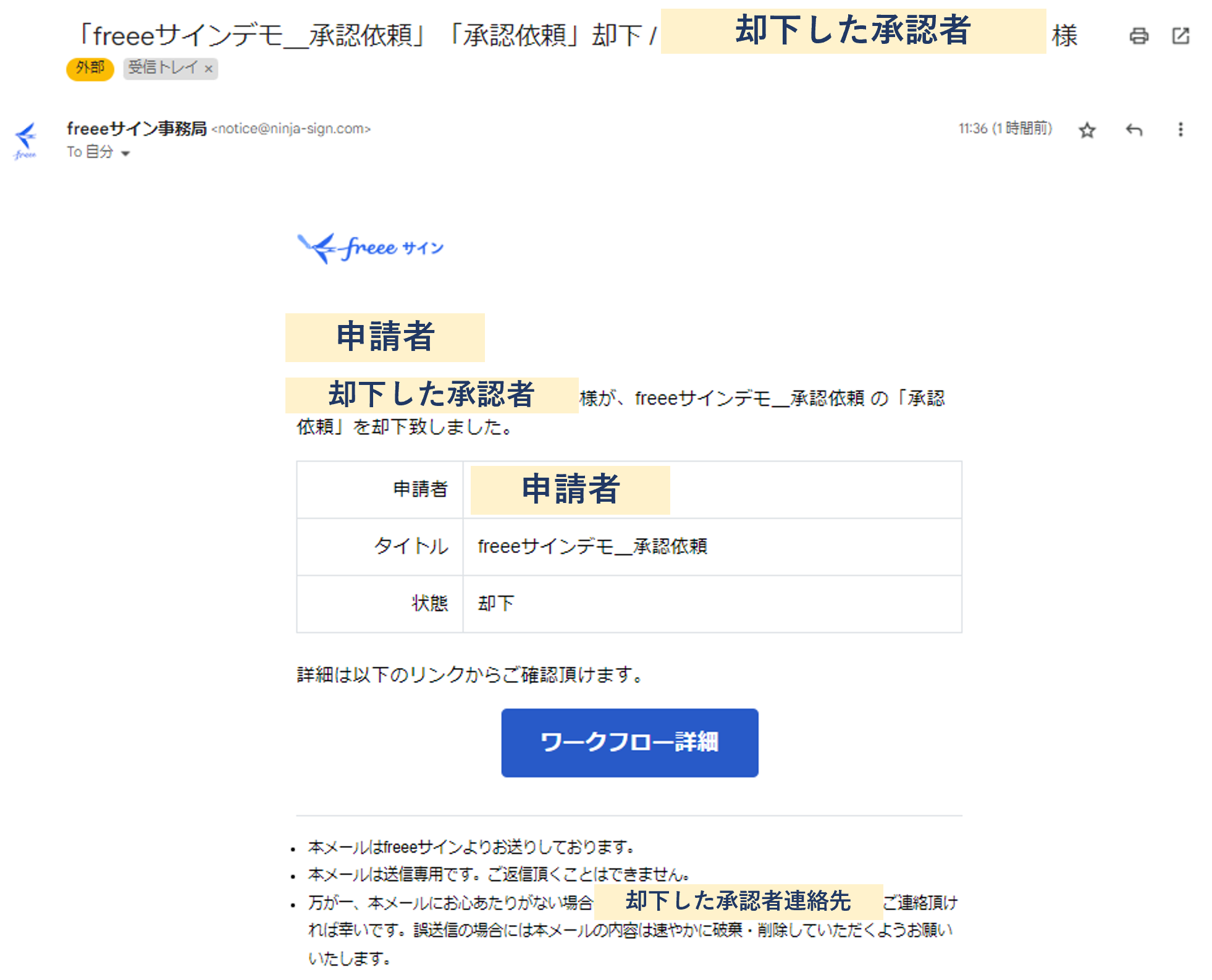This screenshot has width=1212, height=980.
Task: Click the sender address notice@ninja-sign.com
Action: click(291, 129)
